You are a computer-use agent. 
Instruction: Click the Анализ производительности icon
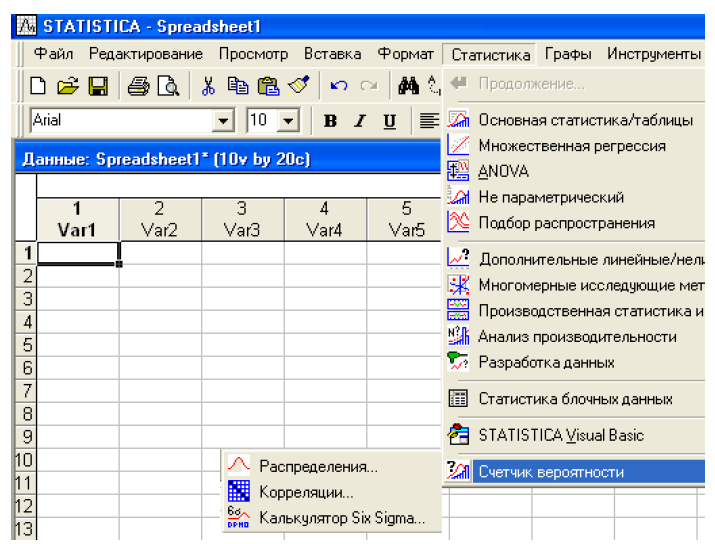(458, 337)
